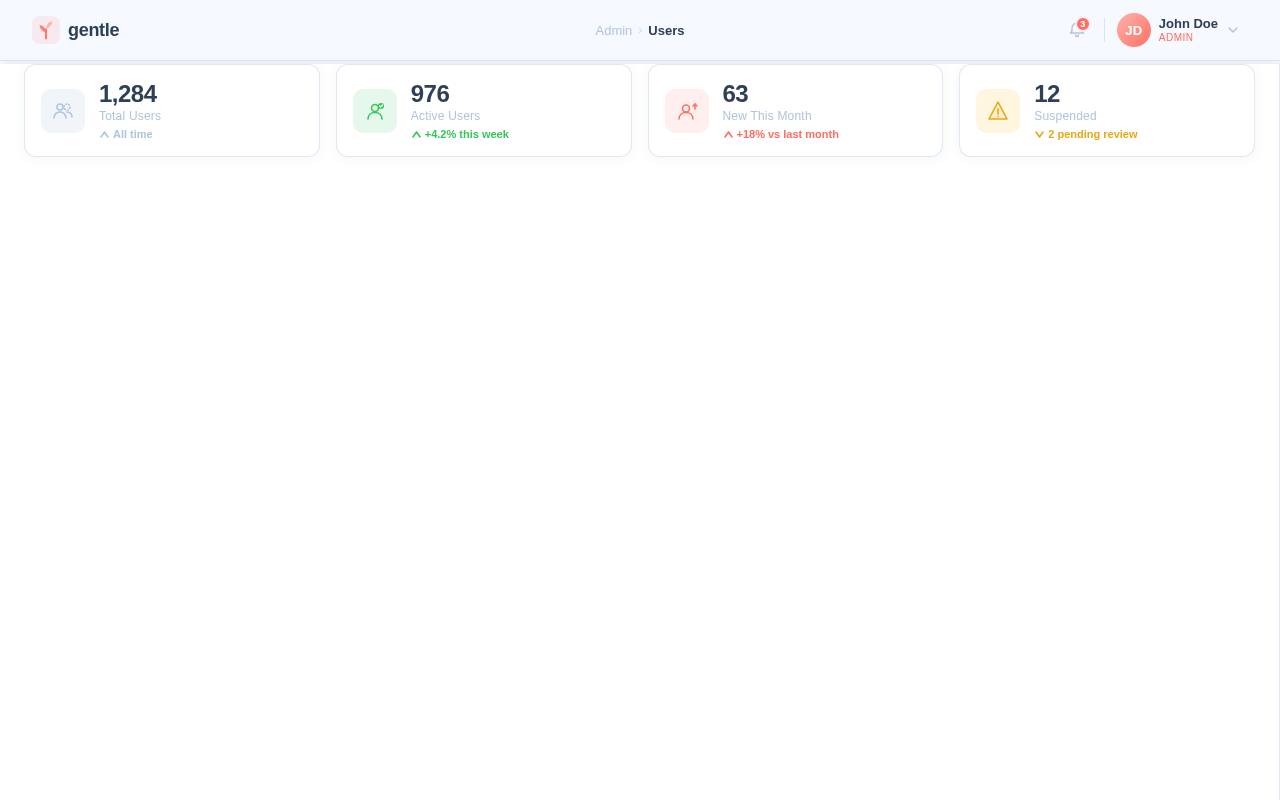This screenshot has height=800, width=1280.
Task: Expand the John Doe account dropdown
Action: pyautogui.click(x=1233, y=30)
